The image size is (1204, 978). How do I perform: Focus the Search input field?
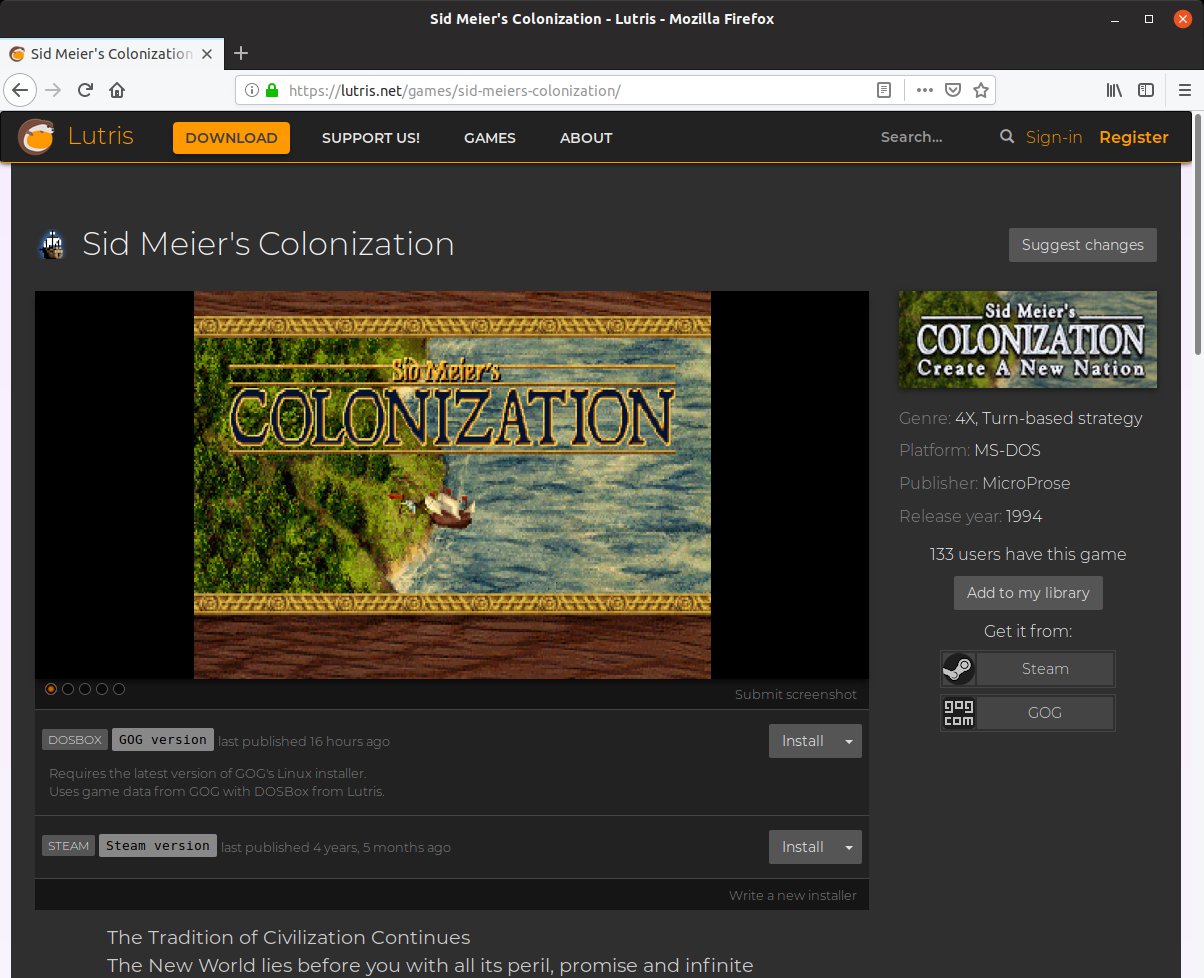[934, 137]
